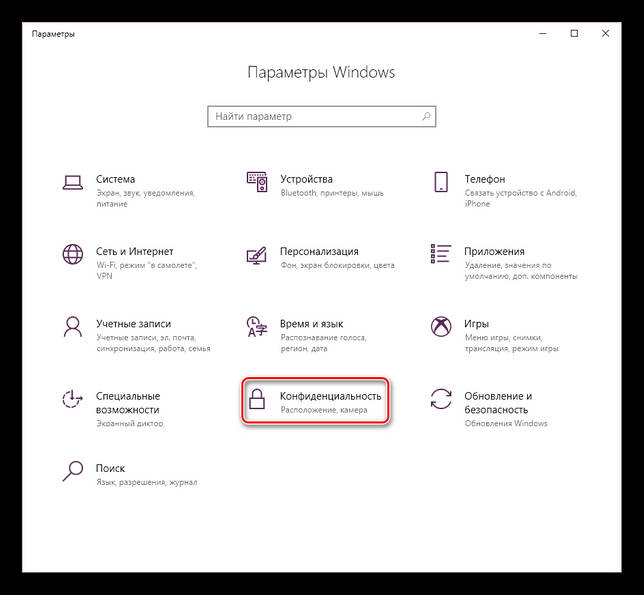The image size is (644, 595).
Task: Open the Специальные возможности dashed clock icon
Action: click(x=73, y=399)
